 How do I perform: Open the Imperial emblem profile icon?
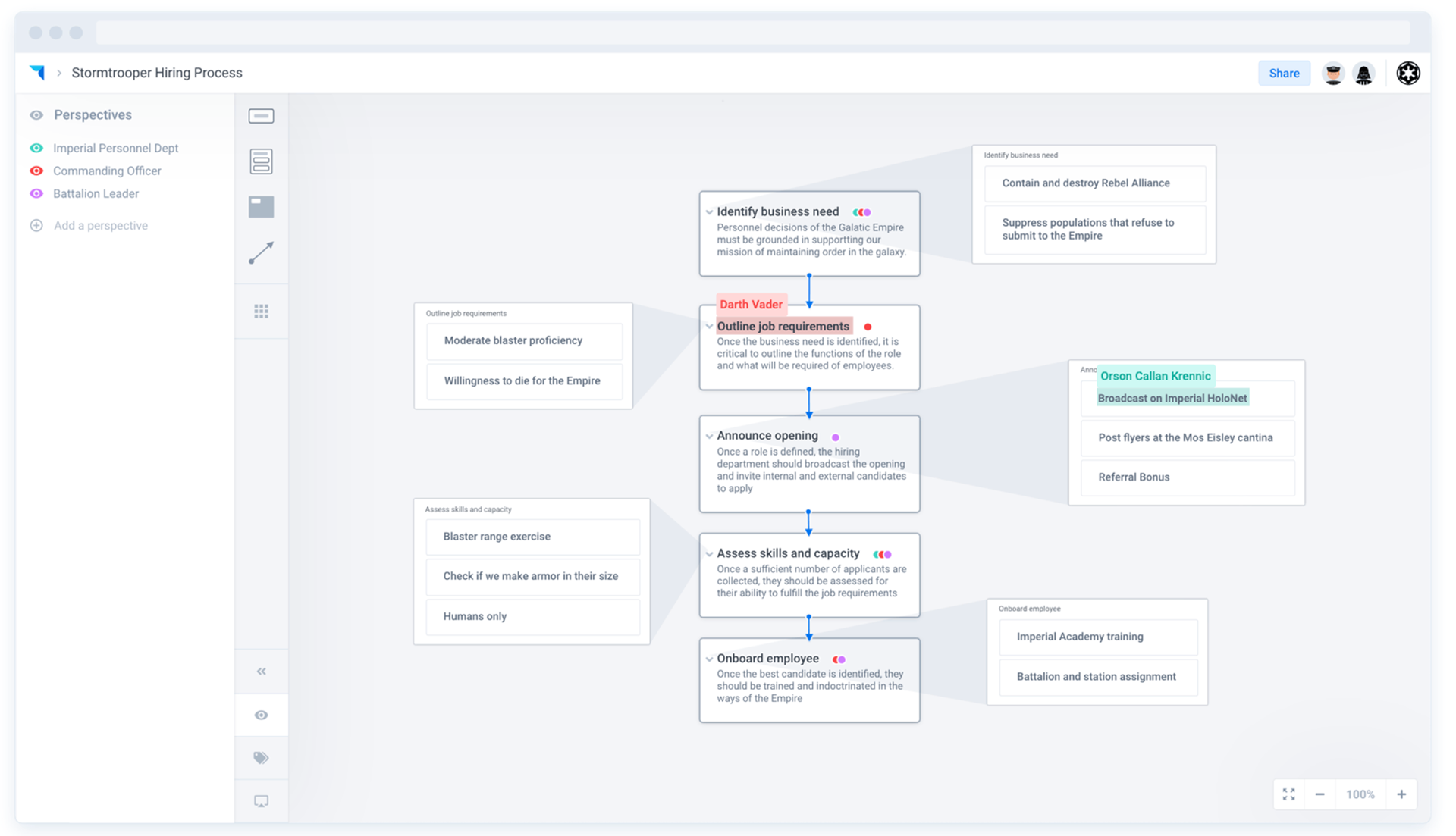click(x=1408, y=73)
